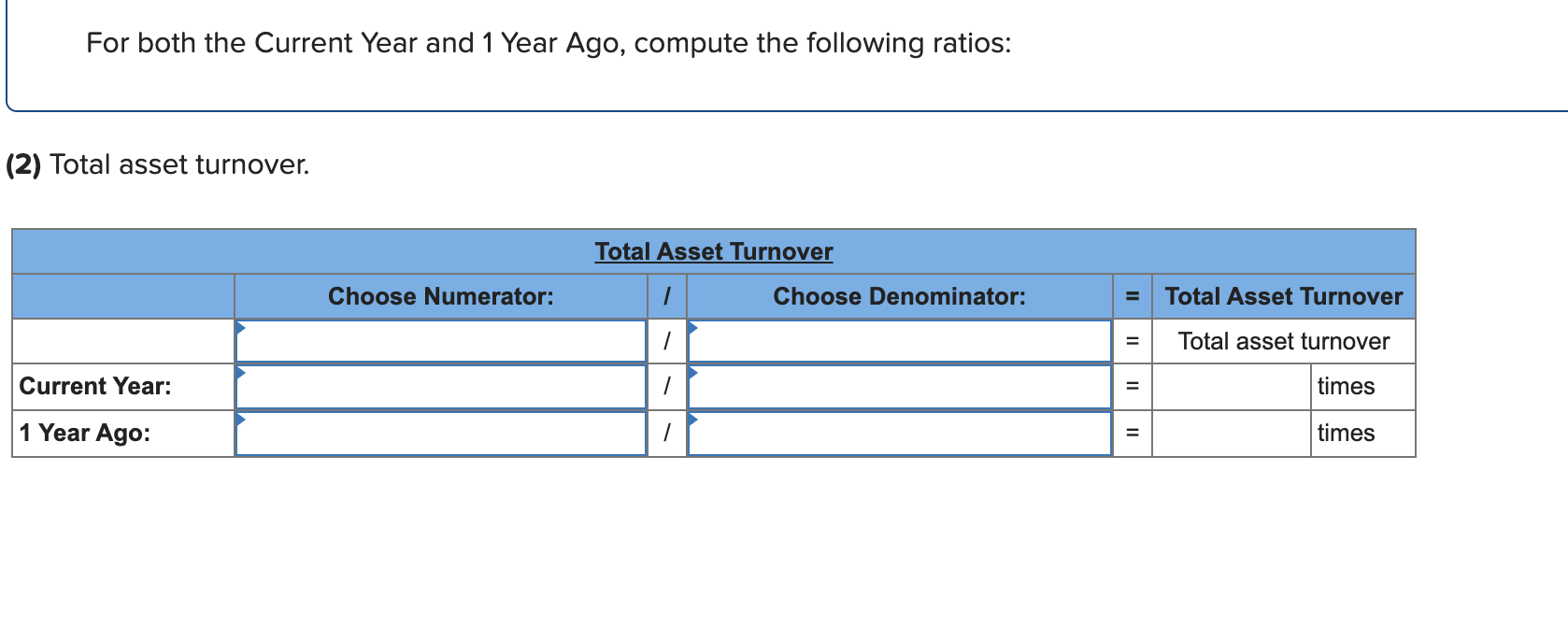1568x641 pixels.
Task: Click the 1 Year Ago result input field
Action: [1230, 432]
